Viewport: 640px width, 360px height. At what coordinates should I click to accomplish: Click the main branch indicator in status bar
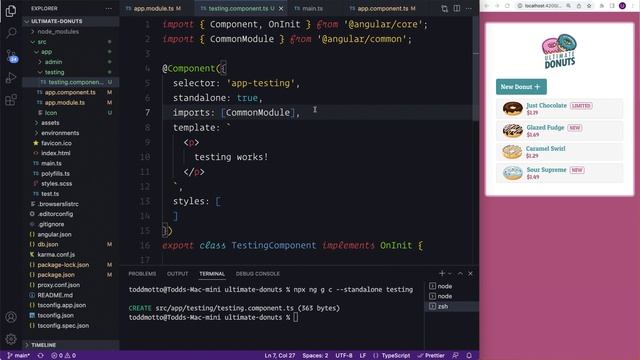click(x=19, y=356)
